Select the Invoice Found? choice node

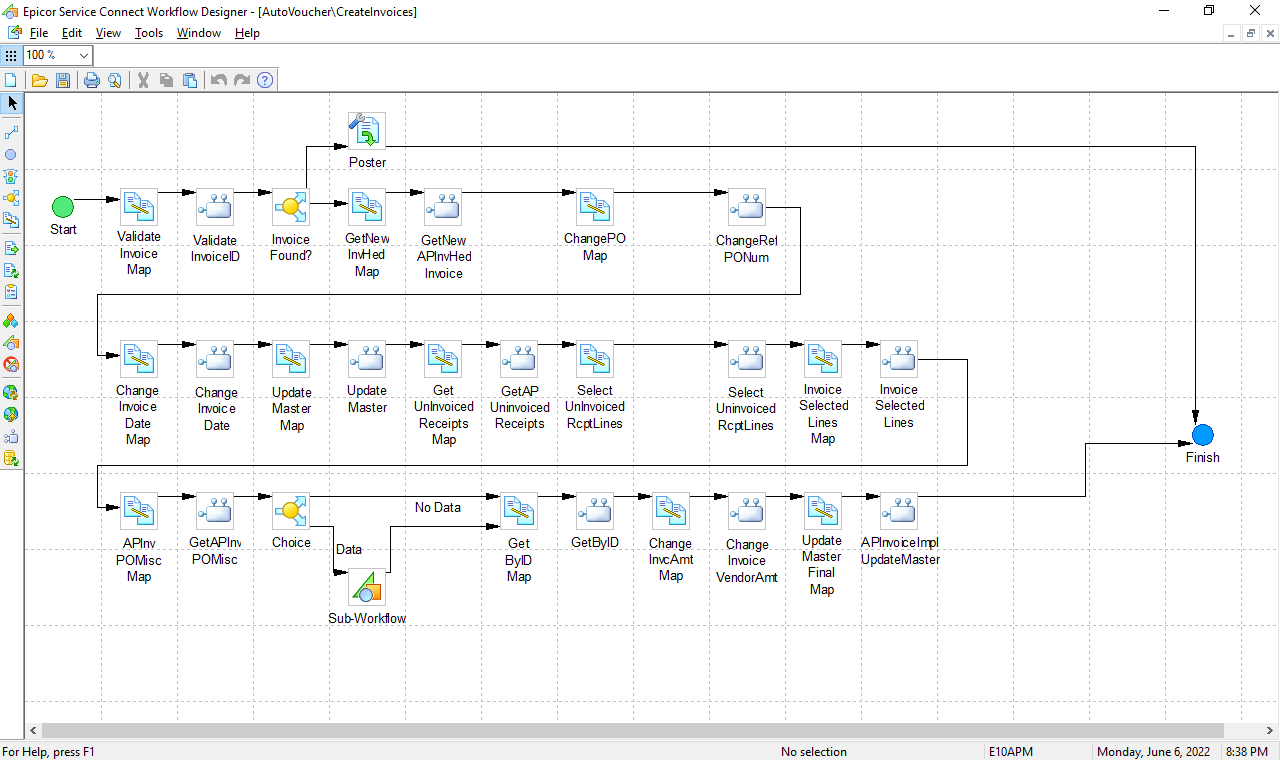(x=291, y=208)
